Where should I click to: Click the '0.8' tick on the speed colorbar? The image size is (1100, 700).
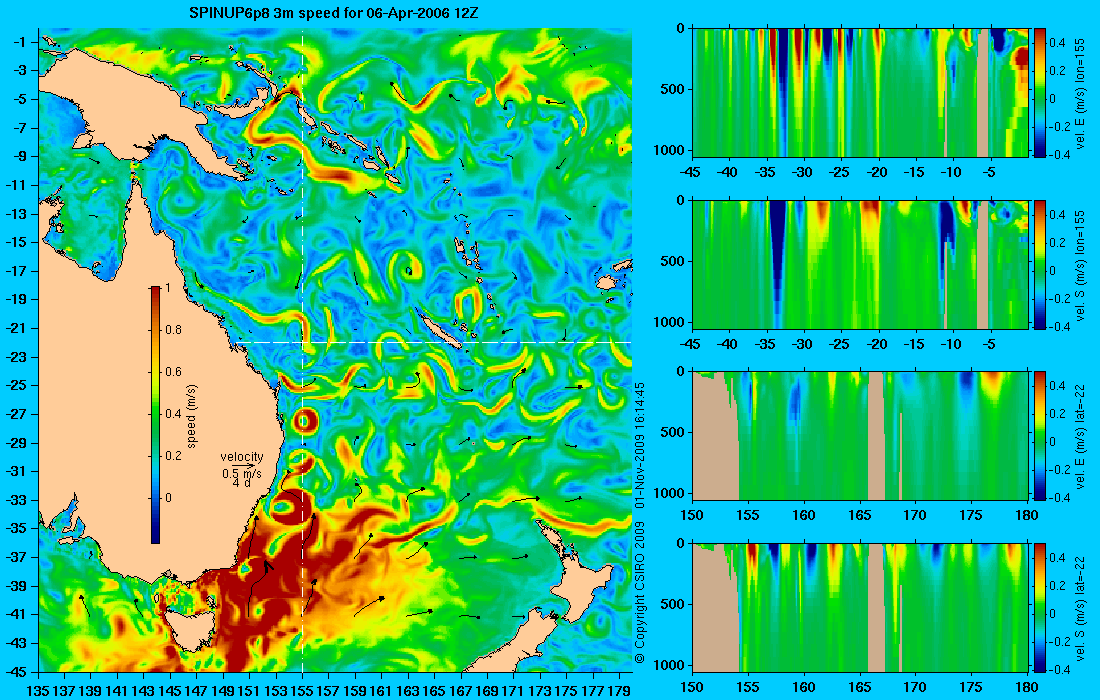[x=173, y=330]
